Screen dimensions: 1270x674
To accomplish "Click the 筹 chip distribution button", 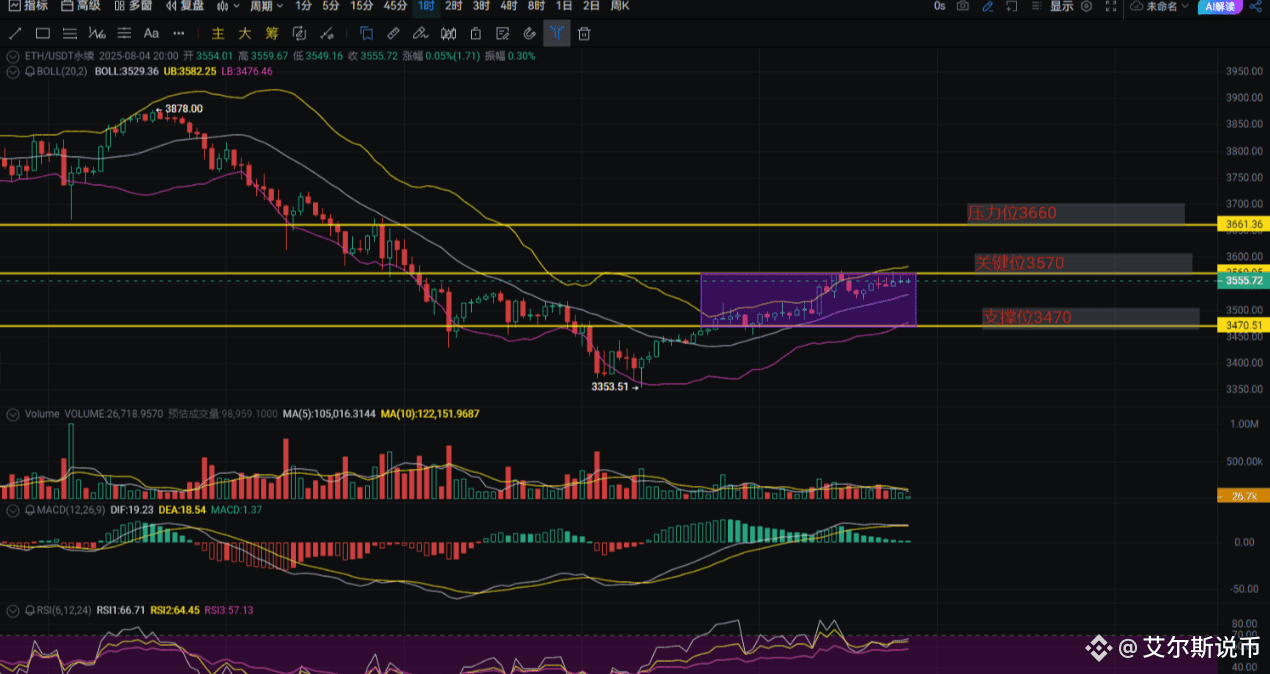I will pos(272,33).
